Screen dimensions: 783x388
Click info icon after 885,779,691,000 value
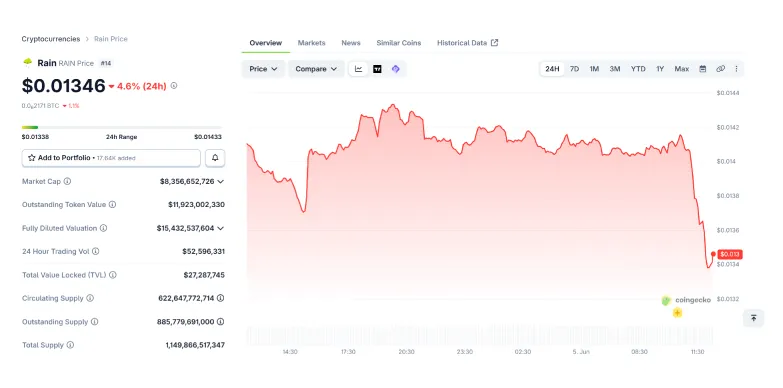(x=220, y=322)
